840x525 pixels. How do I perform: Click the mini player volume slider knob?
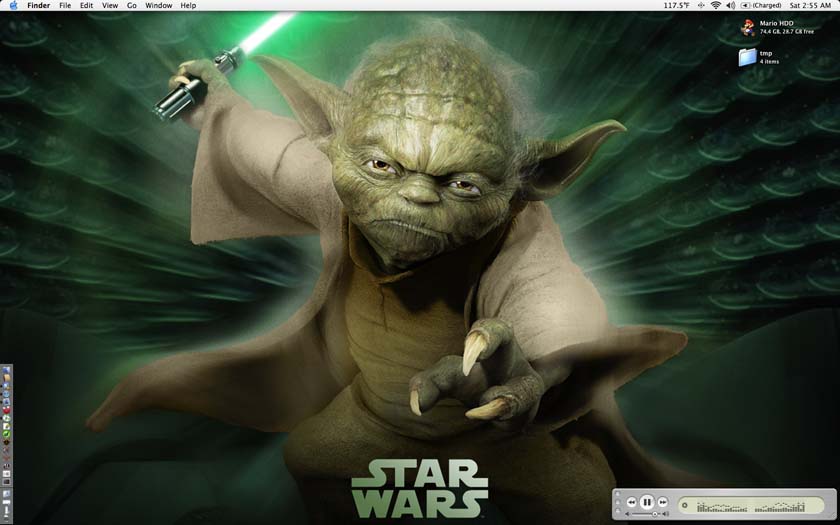pyautogui.click(x=655, y=514)
